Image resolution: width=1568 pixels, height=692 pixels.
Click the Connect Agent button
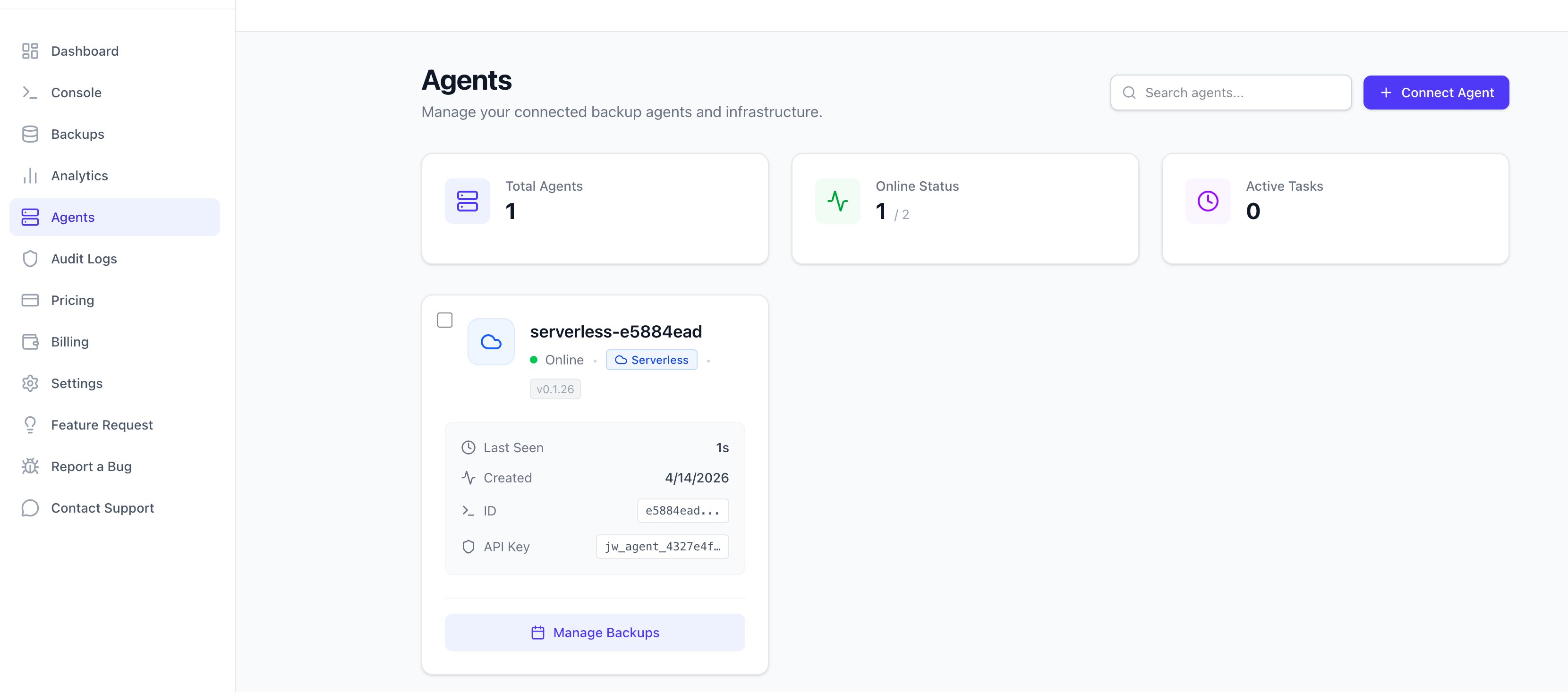coord(1436,93)
